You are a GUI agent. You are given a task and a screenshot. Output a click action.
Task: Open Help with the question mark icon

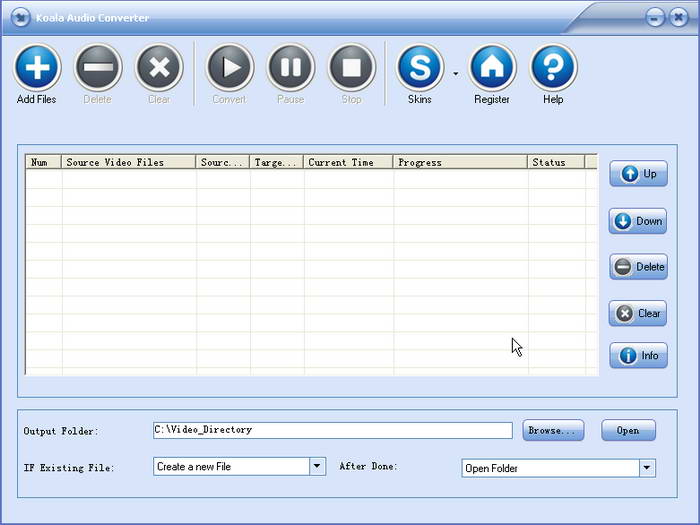tap(553, 68)
